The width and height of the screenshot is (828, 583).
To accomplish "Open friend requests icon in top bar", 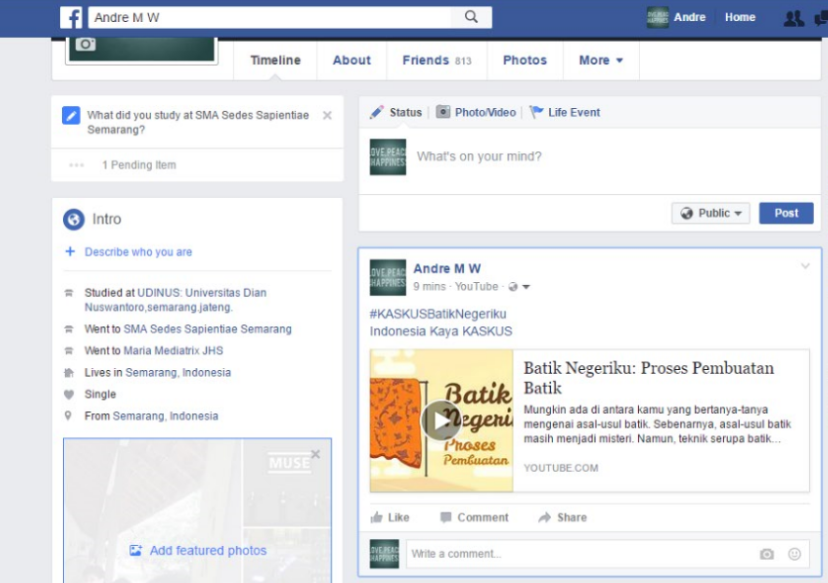I will click(x=793, y=18).
